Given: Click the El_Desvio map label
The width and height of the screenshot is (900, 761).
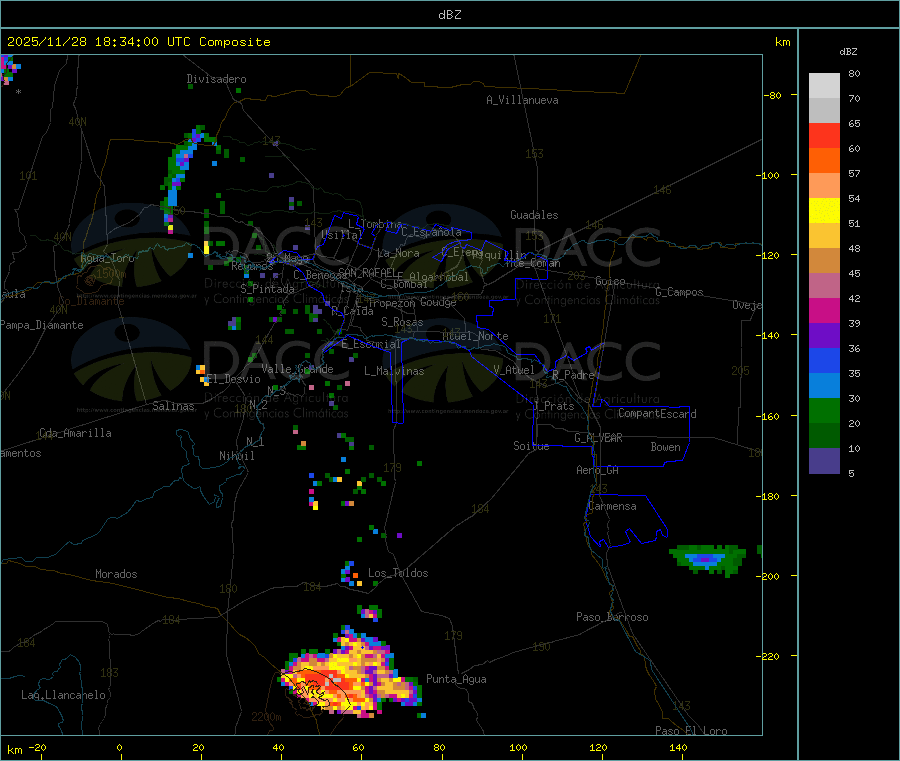Looking at the screenshot, I should (233, 379).
